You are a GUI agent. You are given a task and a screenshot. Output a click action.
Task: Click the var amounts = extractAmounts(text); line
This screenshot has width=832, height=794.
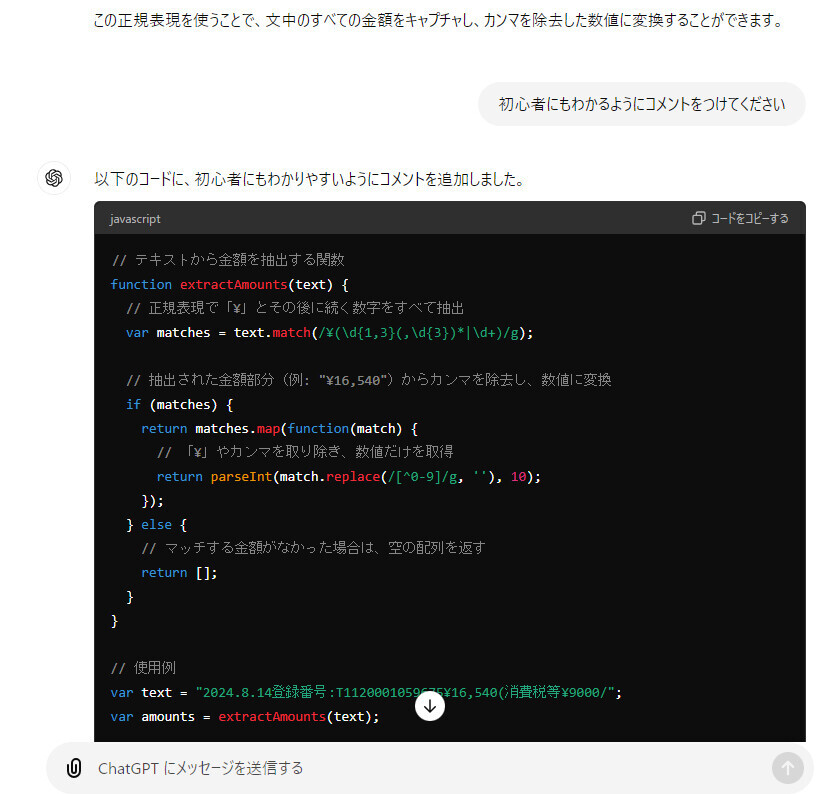245,717
